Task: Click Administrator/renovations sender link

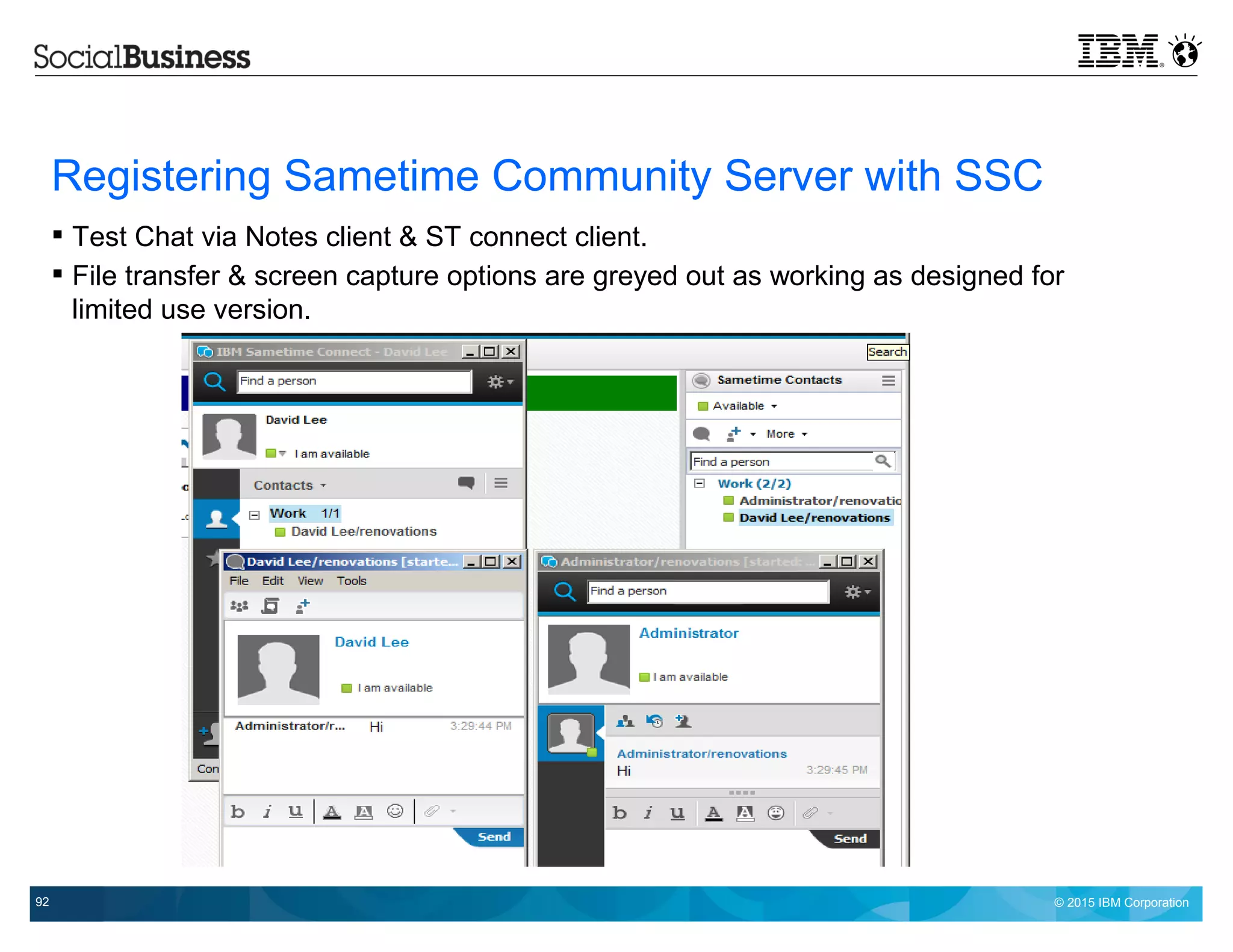Action: 701,753
